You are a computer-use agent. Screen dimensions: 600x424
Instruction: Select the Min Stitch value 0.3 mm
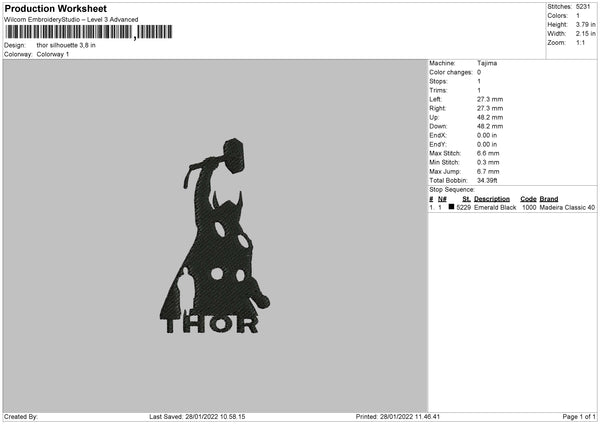(488, 162)
